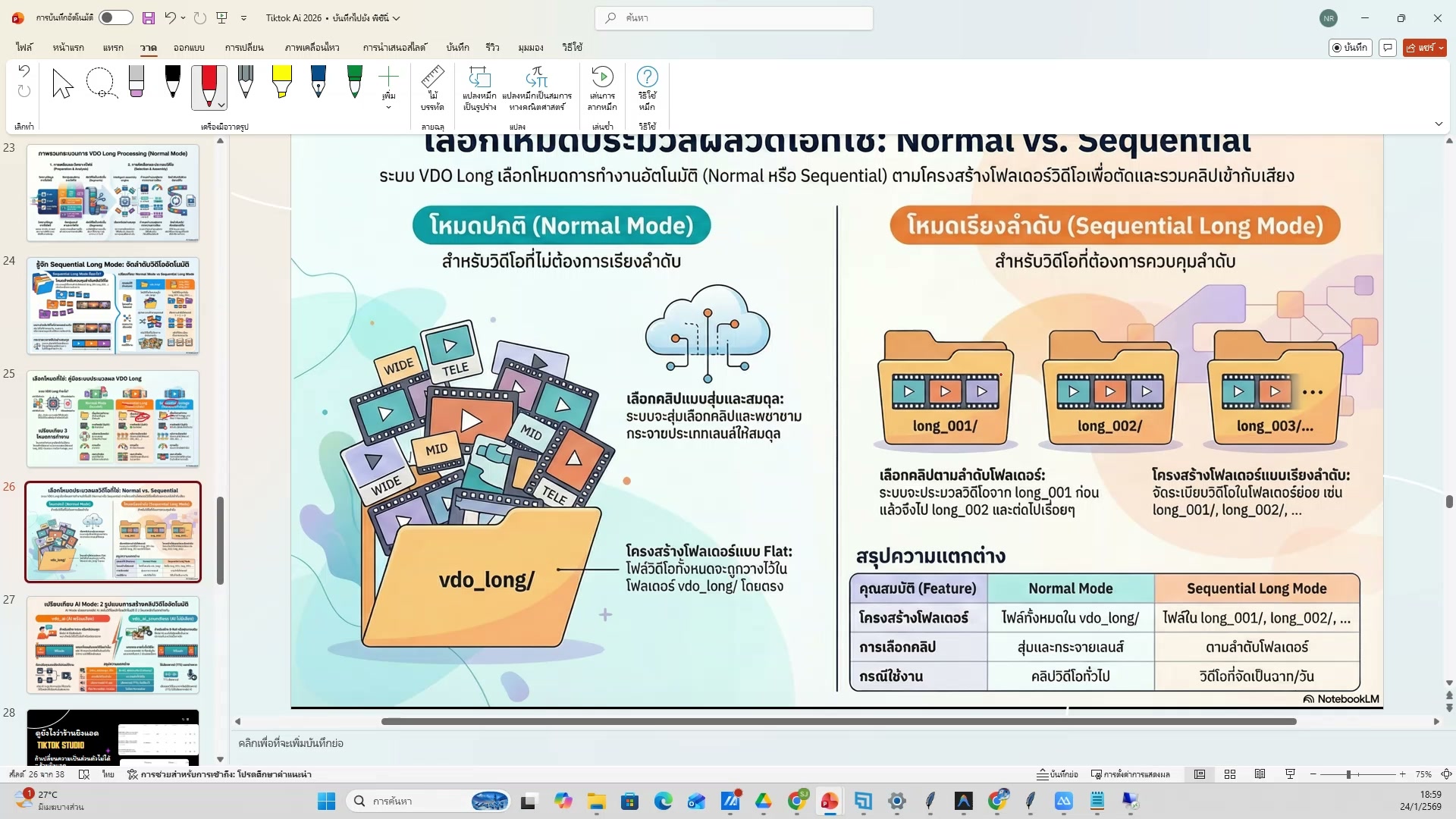Screen dimensions: 1456x819
Task: Adjust the zoom slider handle
Action: pyautogui.click(x=1348, y=774)
